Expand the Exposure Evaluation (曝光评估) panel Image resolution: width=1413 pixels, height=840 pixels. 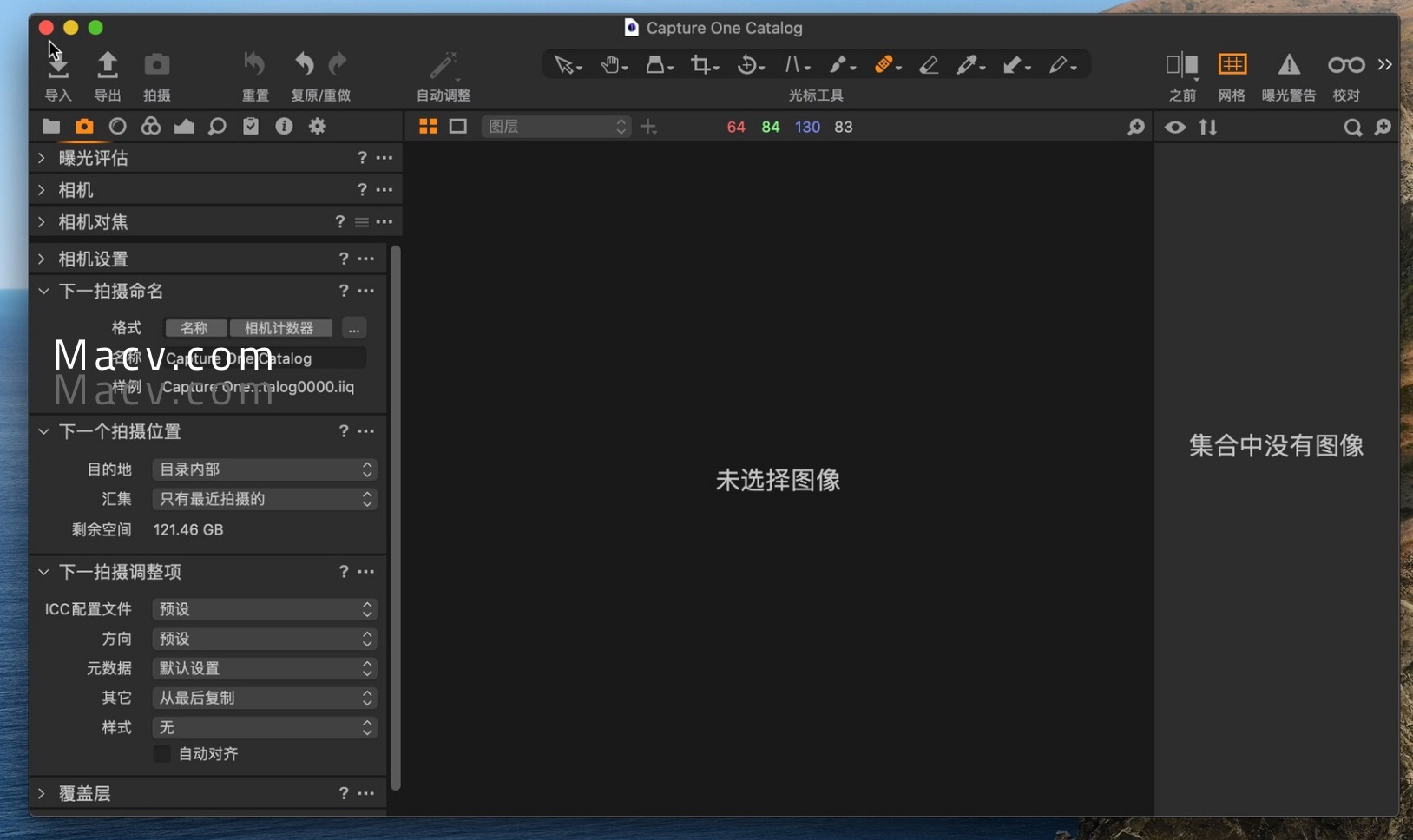coord(42,158)
